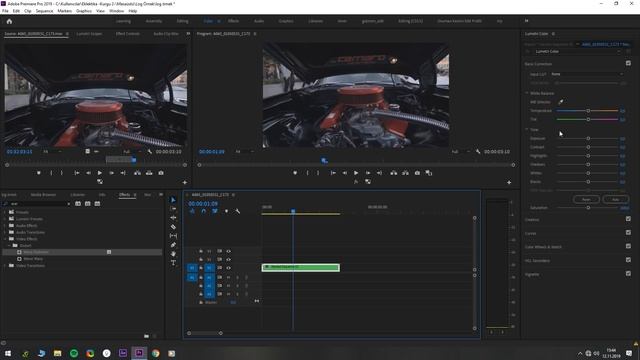
Task: Toggle the top video track's eye visibility
Action: (x=229, y=251)
